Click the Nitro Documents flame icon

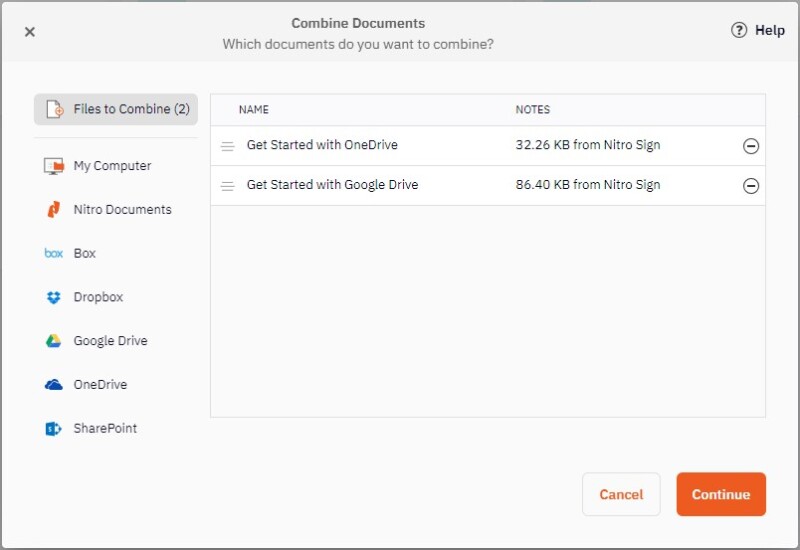(x=54, y=210)
